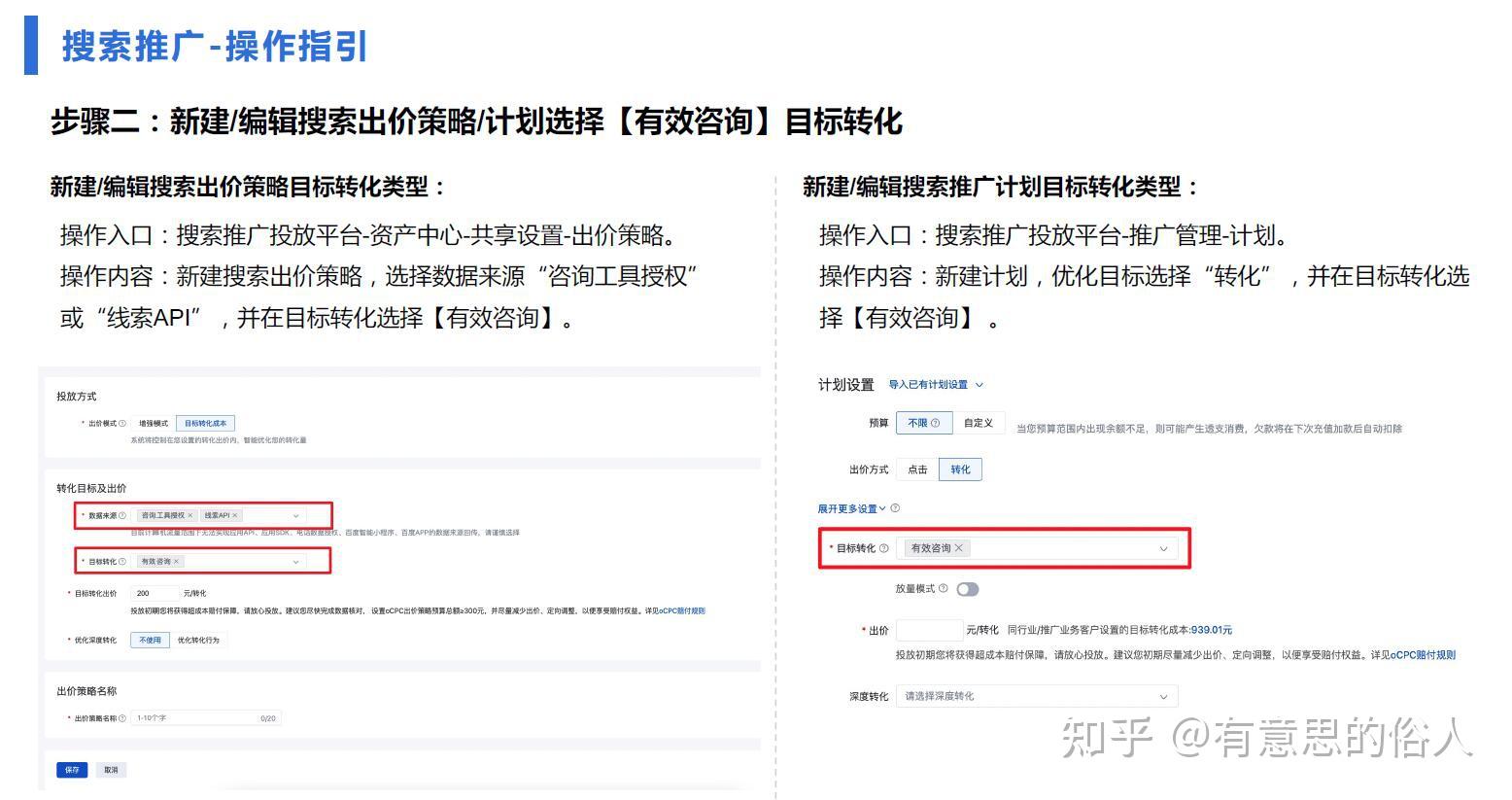Expand 展开更多设置 section
The height and width of the screenshot is (800, 1512).
(852, 508)
